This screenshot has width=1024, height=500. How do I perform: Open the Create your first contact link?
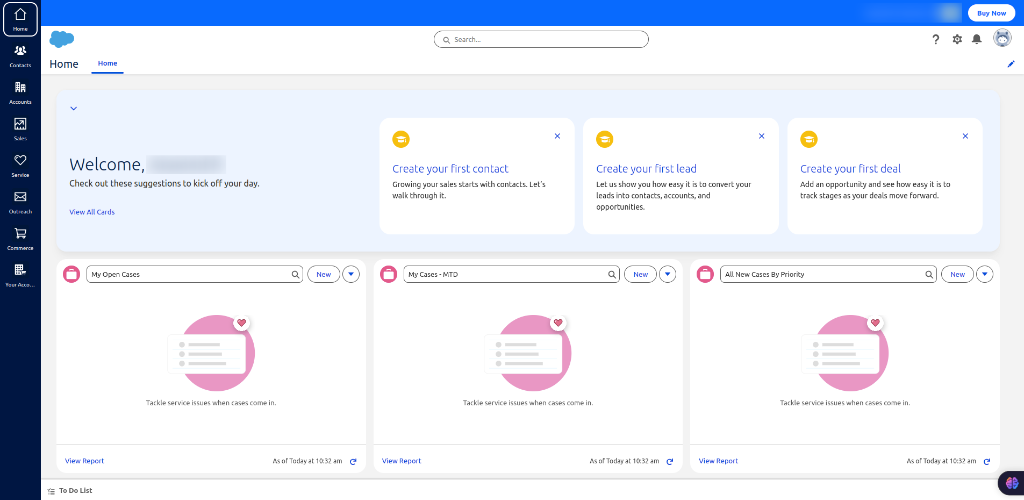pyautogui.click(x=451, y=168)
